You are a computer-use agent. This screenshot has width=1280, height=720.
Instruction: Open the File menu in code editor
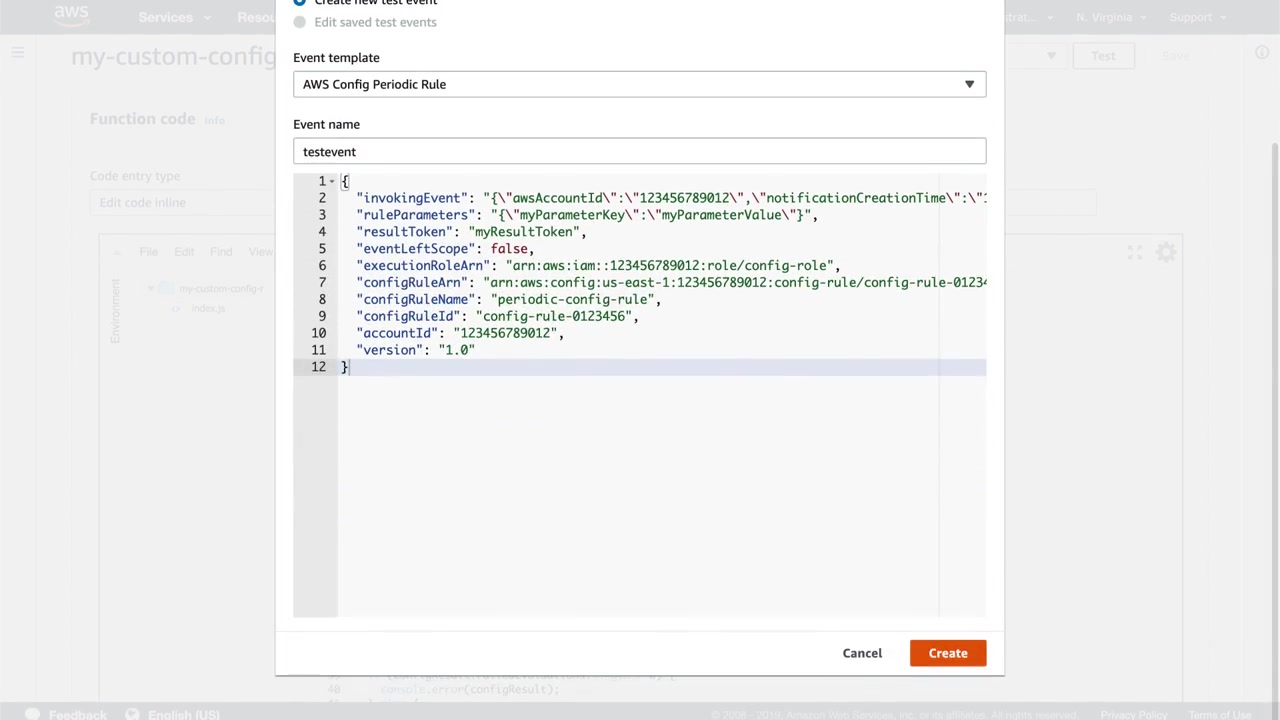pyautogui.click(x=148, y=252)
